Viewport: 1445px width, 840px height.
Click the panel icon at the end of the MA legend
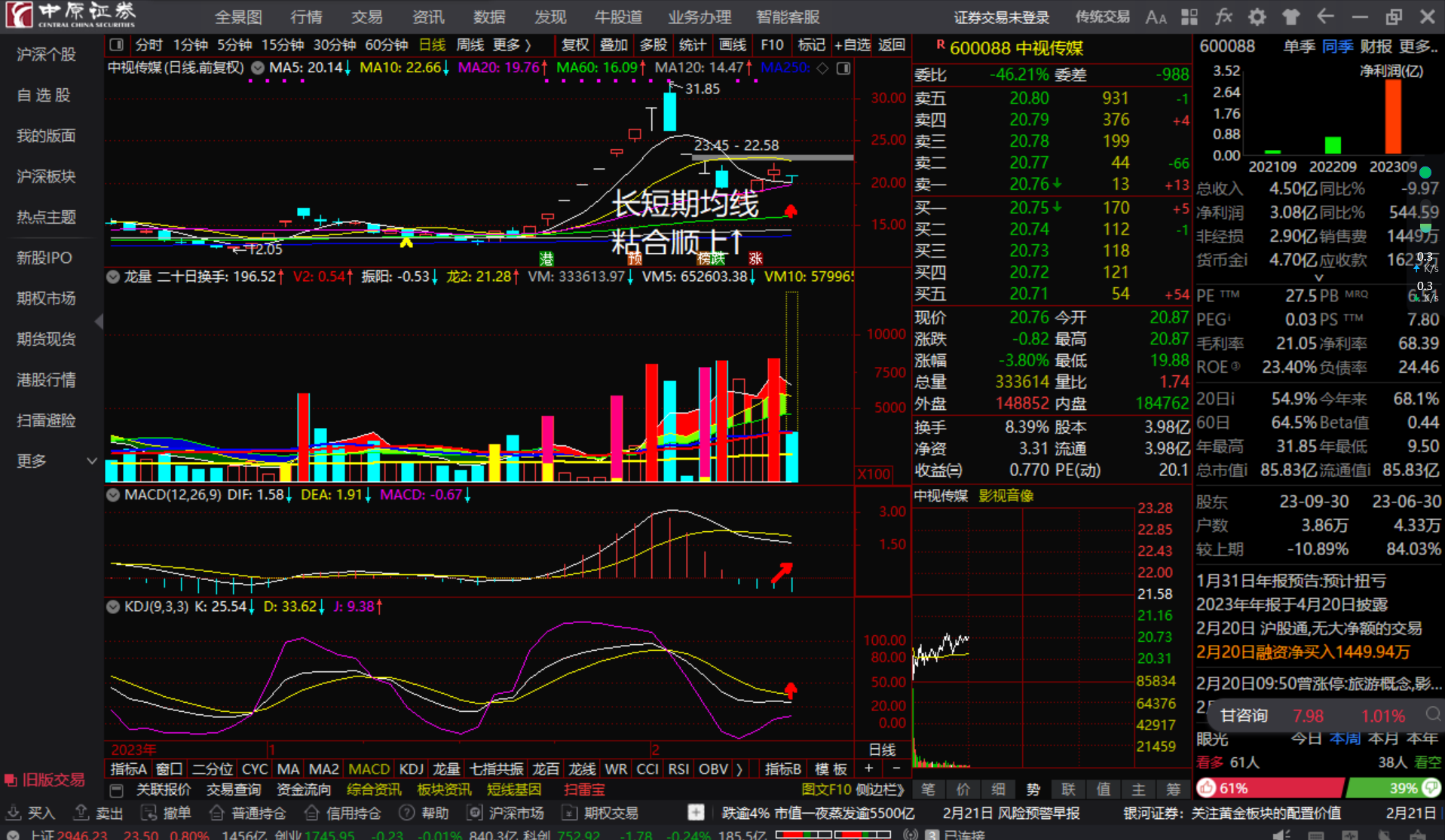coord(843,68)
